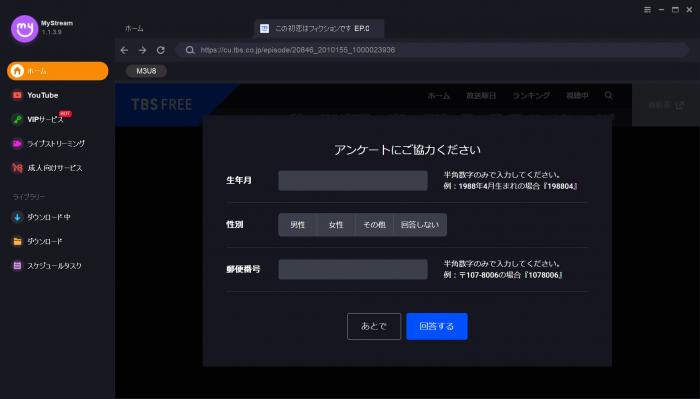This screenshot has height=399, width=700.
Task: Click the ダウンロード中 arrow icon
Action: [x=17, y=217]
